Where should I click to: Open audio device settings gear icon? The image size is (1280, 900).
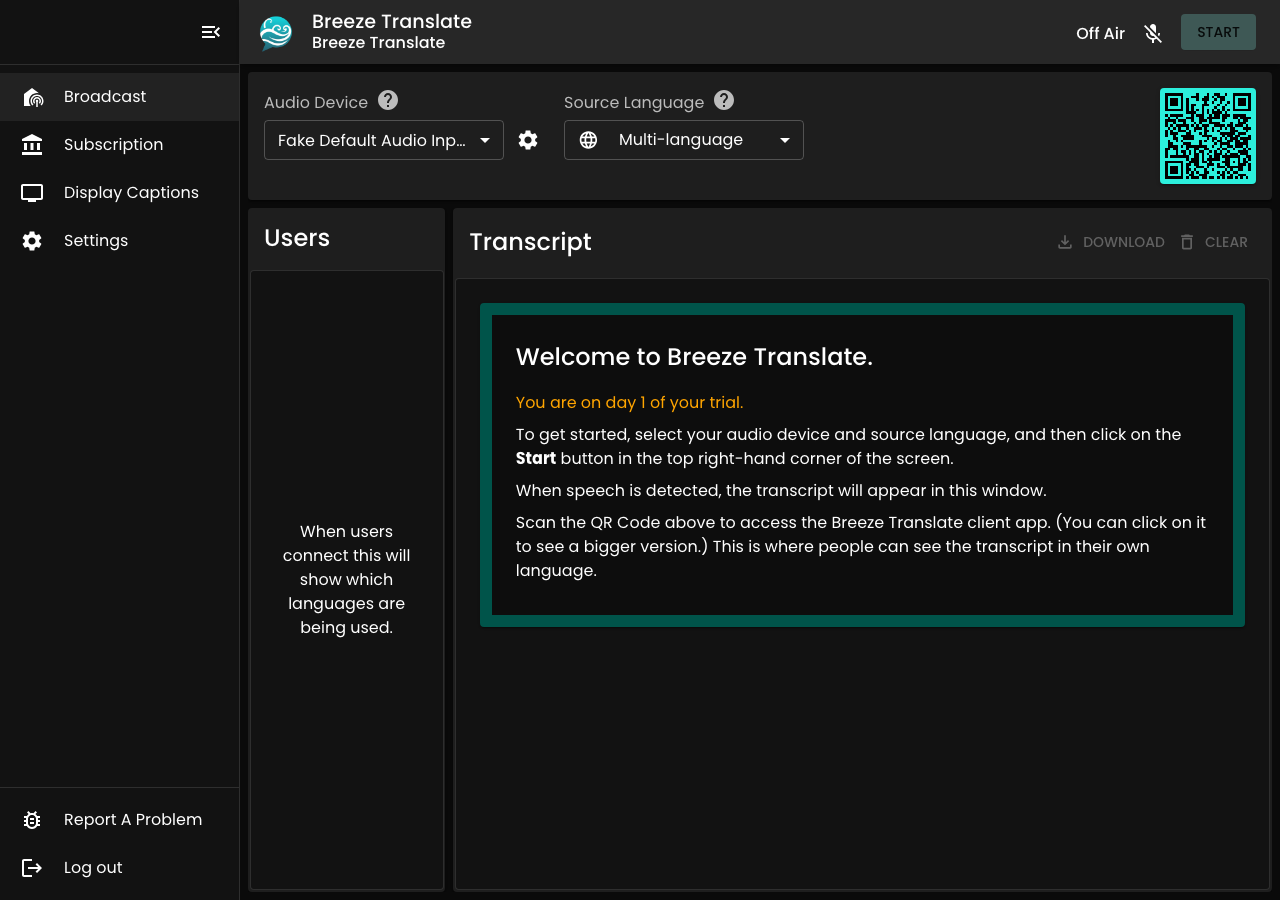tap(528, 140)
